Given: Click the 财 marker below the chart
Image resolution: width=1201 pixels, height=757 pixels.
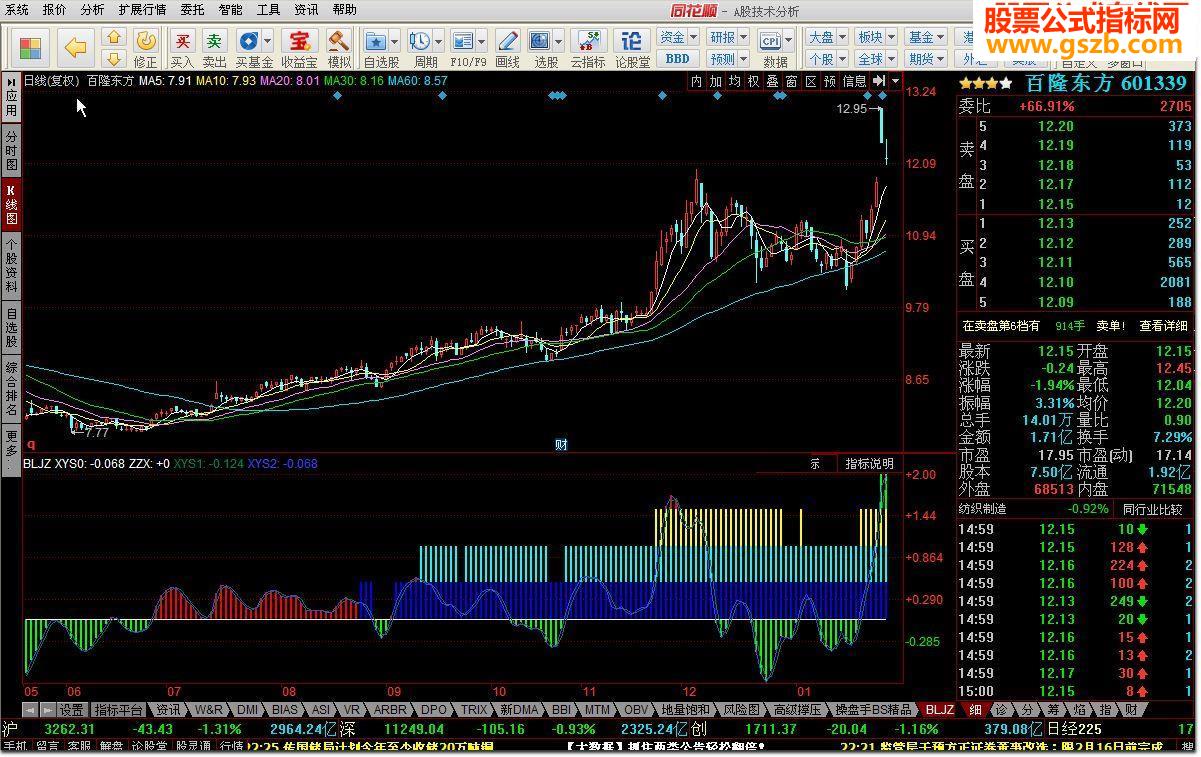Looking at the screenshot, I should point(561,444).
